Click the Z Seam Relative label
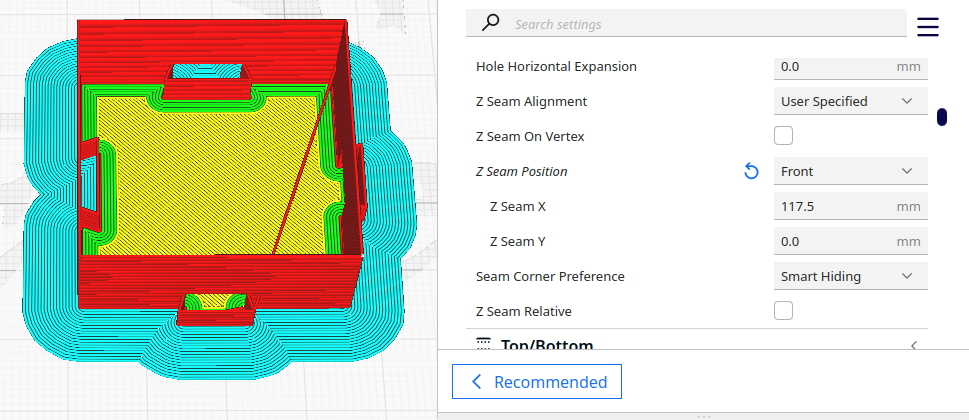Screen dimensions: 969x420 (523, 311)
